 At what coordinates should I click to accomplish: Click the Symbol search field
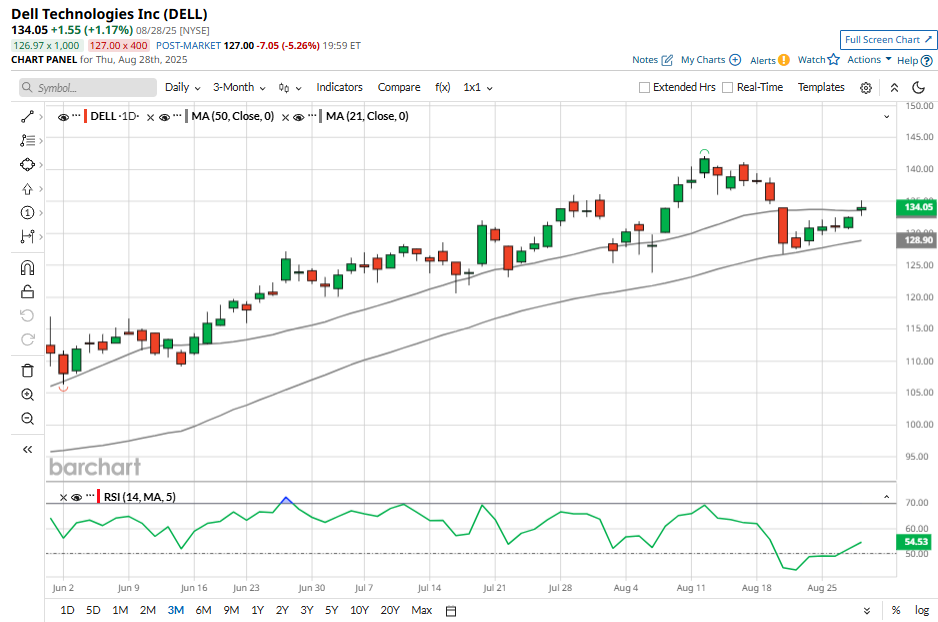point(88,87)
